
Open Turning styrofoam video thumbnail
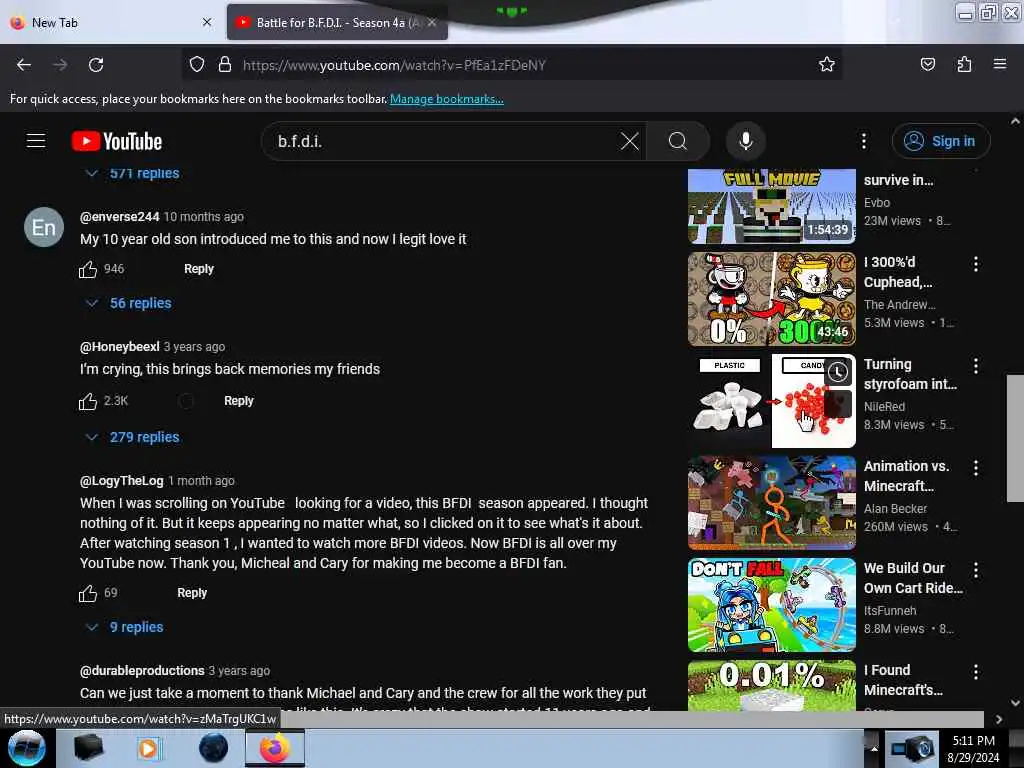pos(772,401)
